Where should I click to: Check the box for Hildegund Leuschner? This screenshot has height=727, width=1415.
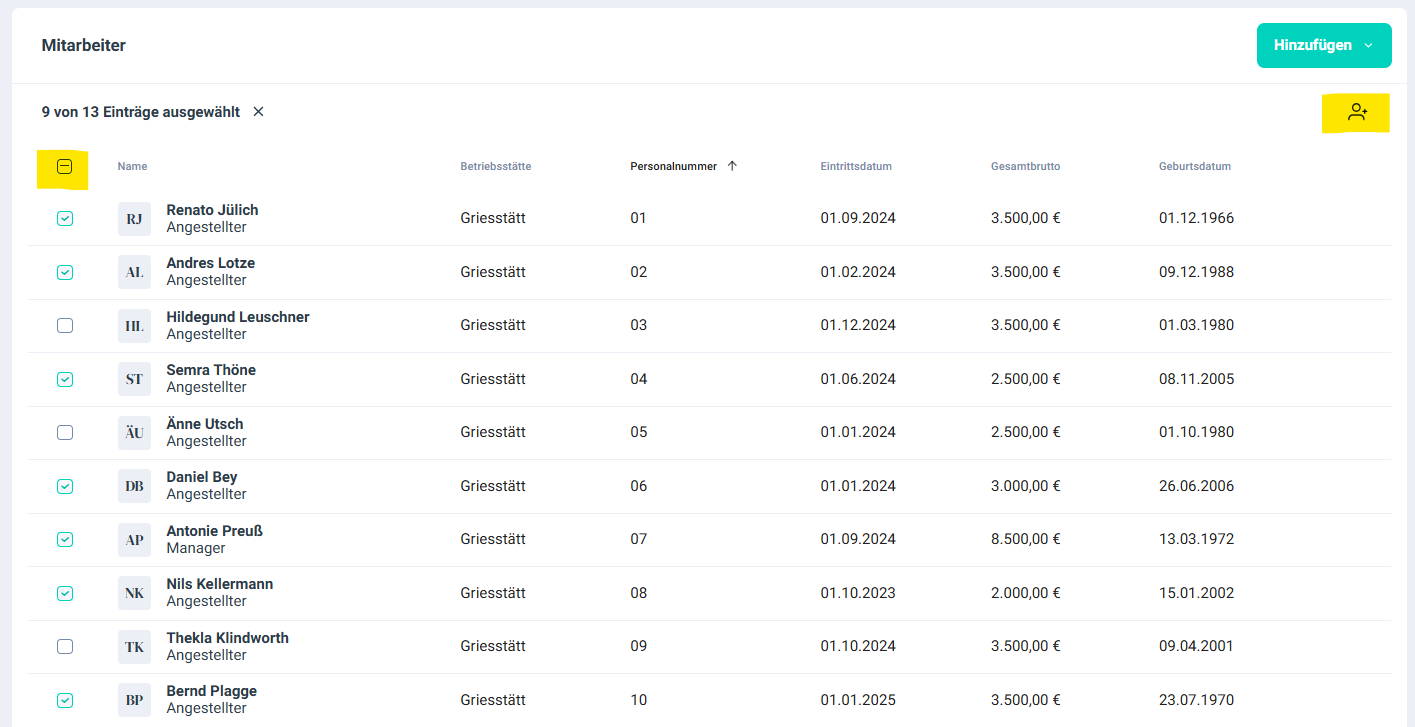coord(65,325)
